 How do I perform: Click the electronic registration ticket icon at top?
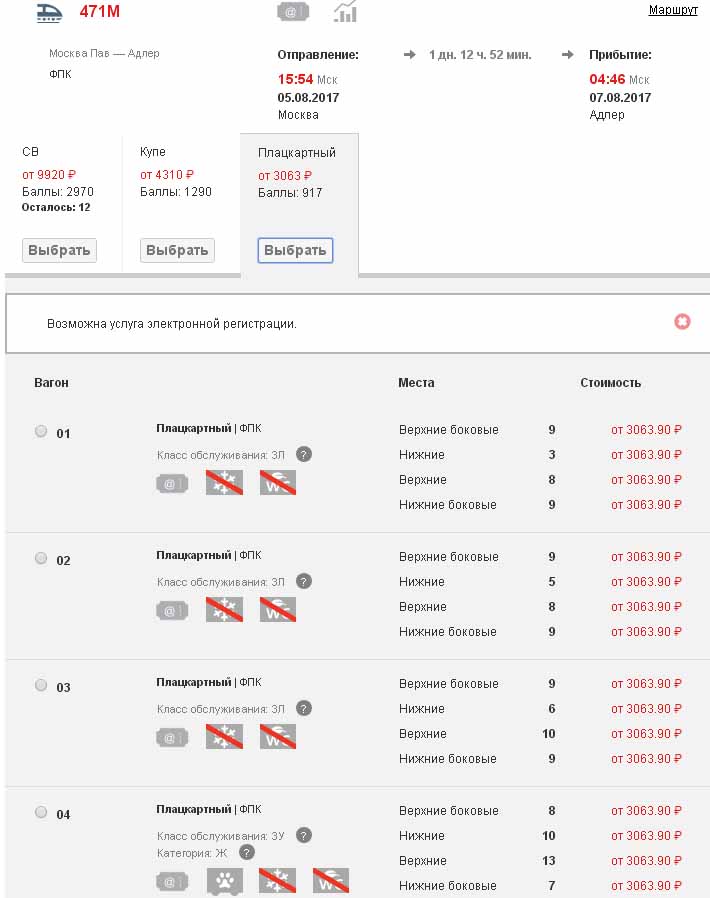point(292,12)
